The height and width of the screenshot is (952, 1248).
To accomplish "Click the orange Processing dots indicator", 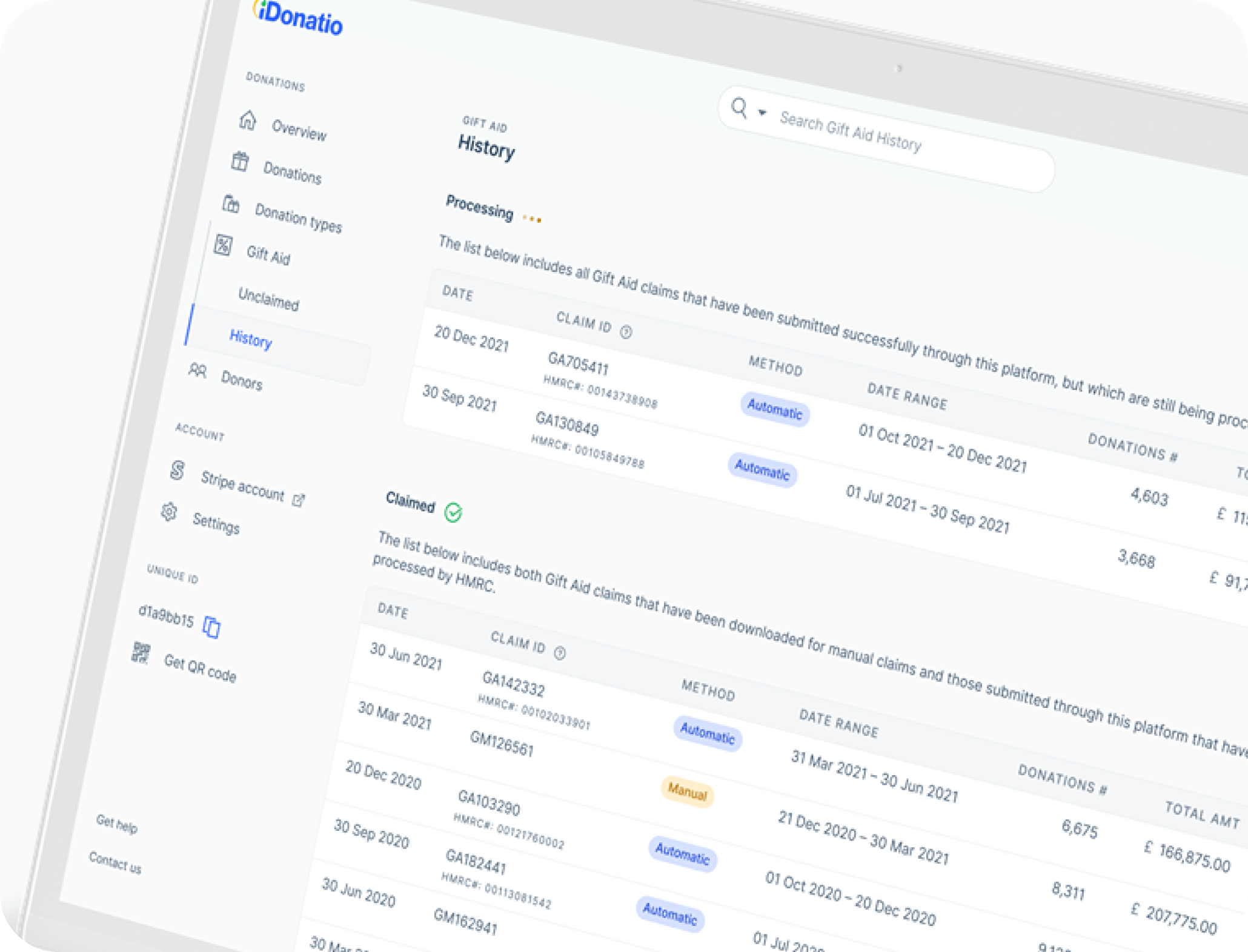I will coord(532,219).
